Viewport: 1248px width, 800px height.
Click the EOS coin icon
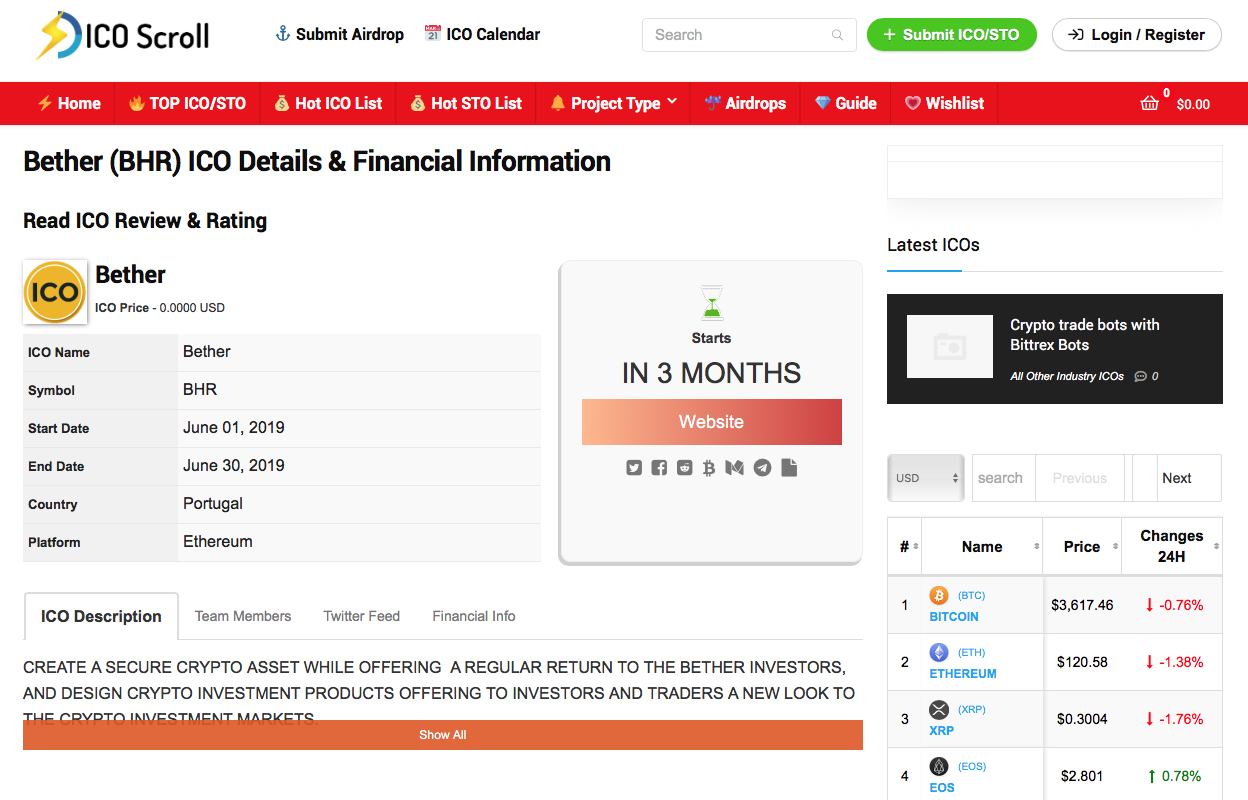tap(939, 767)
